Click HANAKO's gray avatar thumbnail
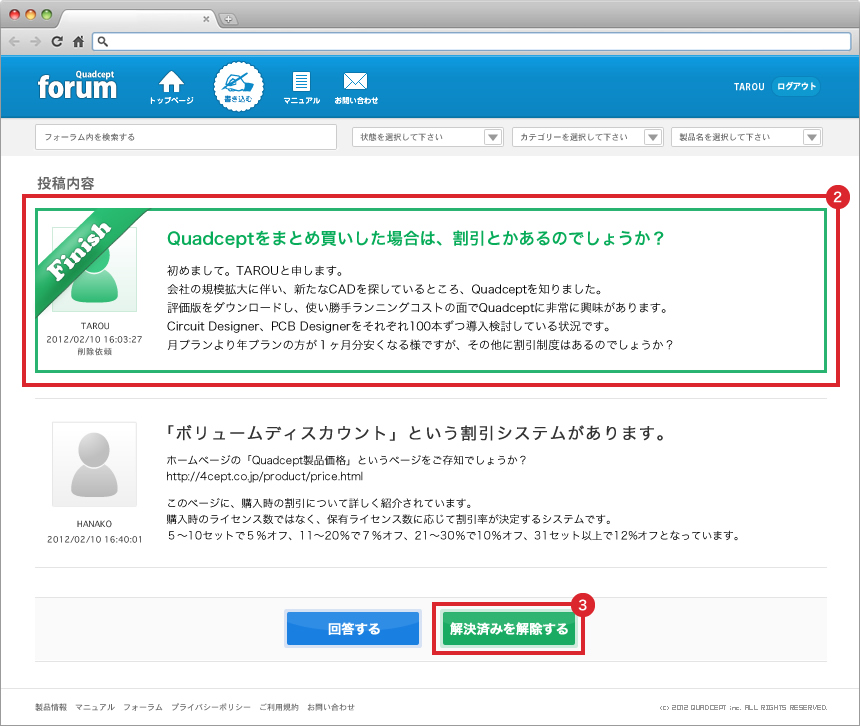Image resolution: width=860 pixels, height=726 pixels. click(94, 464)
